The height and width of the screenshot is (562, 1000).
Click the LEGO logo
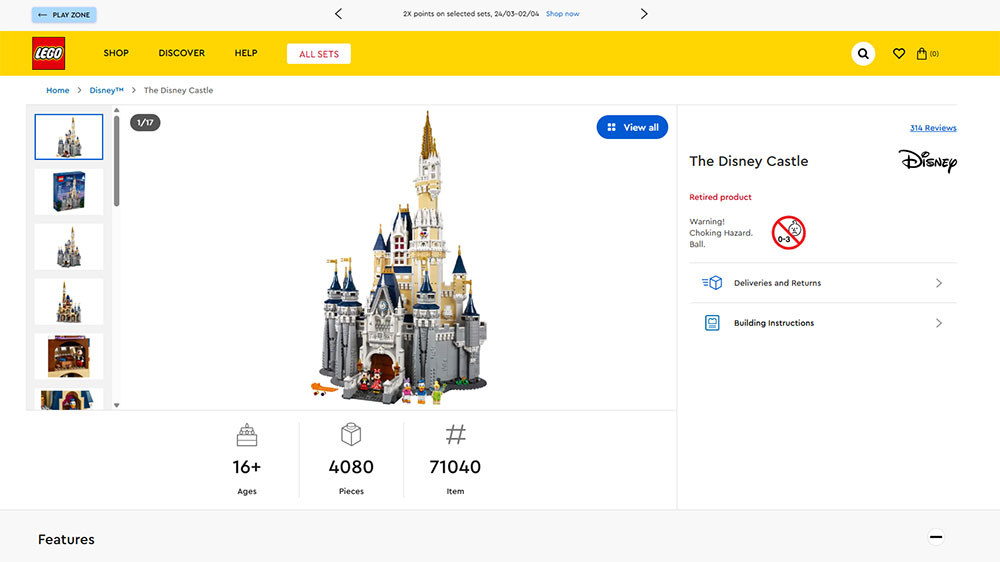(x=48, y=54)
